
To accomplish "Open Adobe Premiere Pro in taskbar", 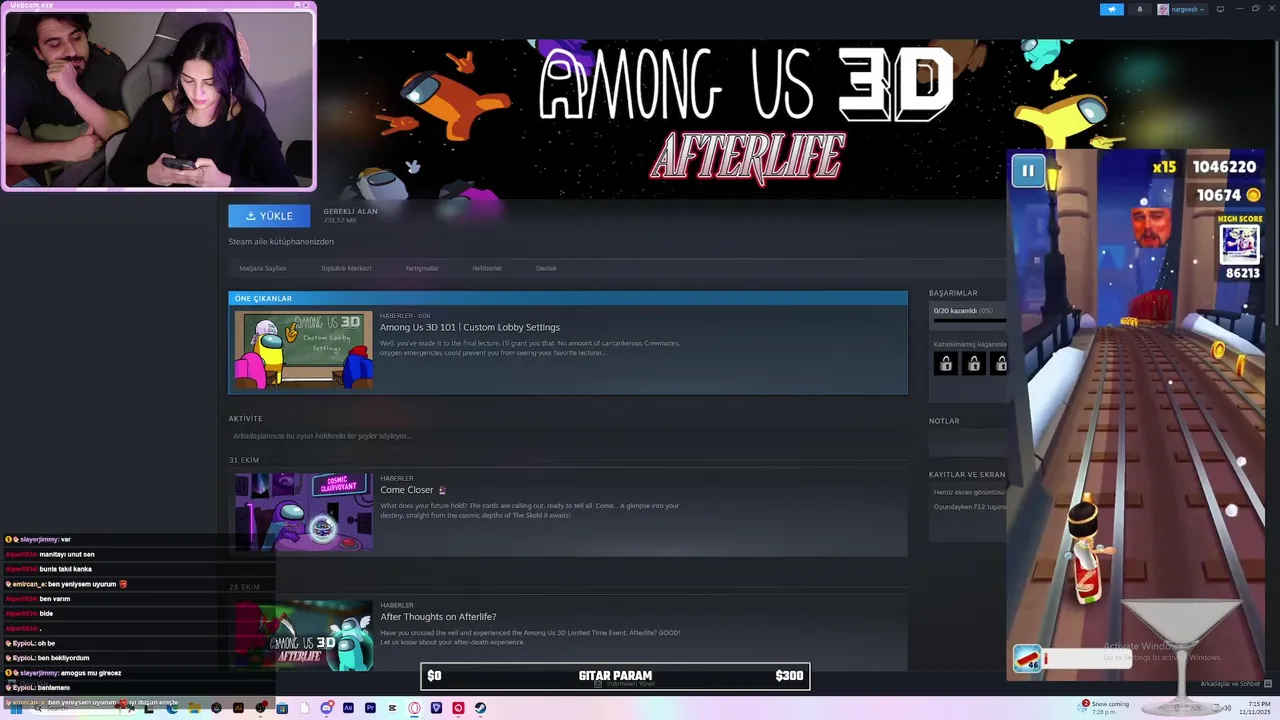I will [x=370, y=708].
